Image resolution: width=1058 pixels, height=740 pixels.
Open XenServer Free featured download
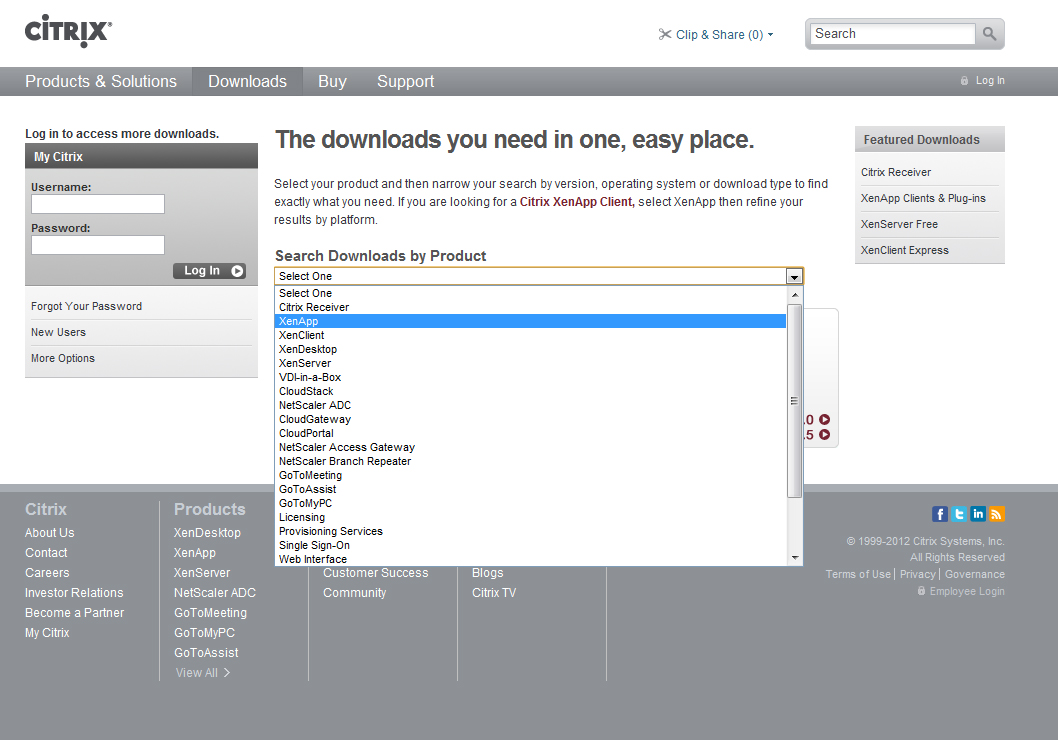pyautogui.click(x=899, y=224)
